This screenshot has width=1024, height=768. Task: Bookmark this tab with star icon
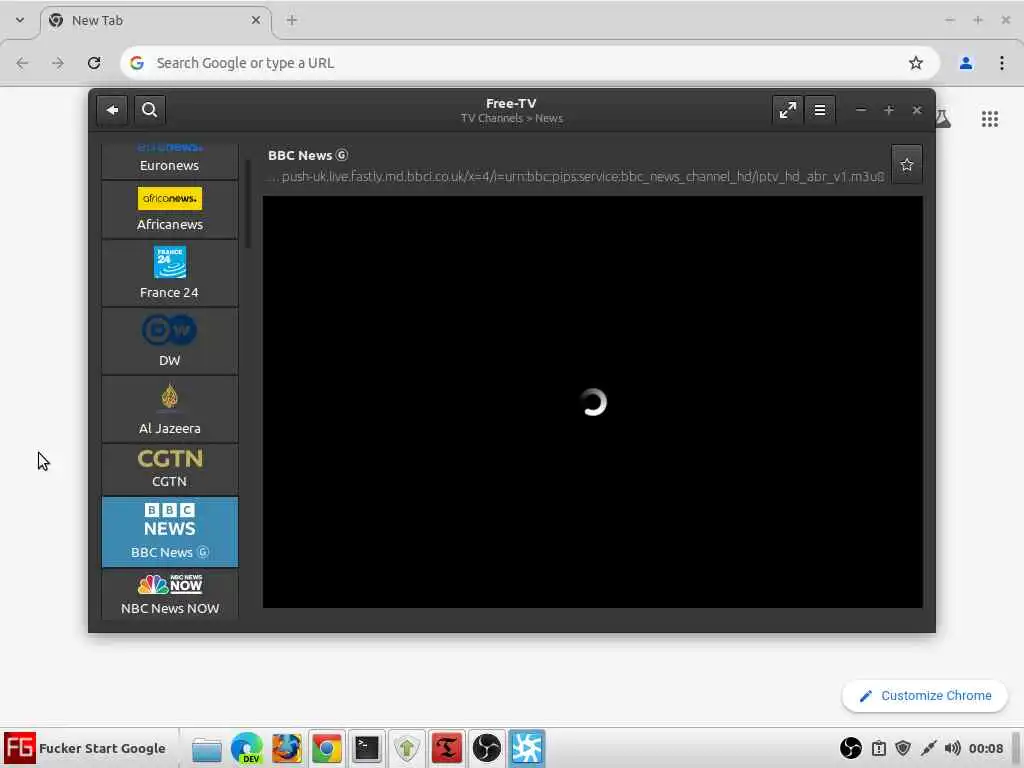pyautogui.click(x=916, y=63)
